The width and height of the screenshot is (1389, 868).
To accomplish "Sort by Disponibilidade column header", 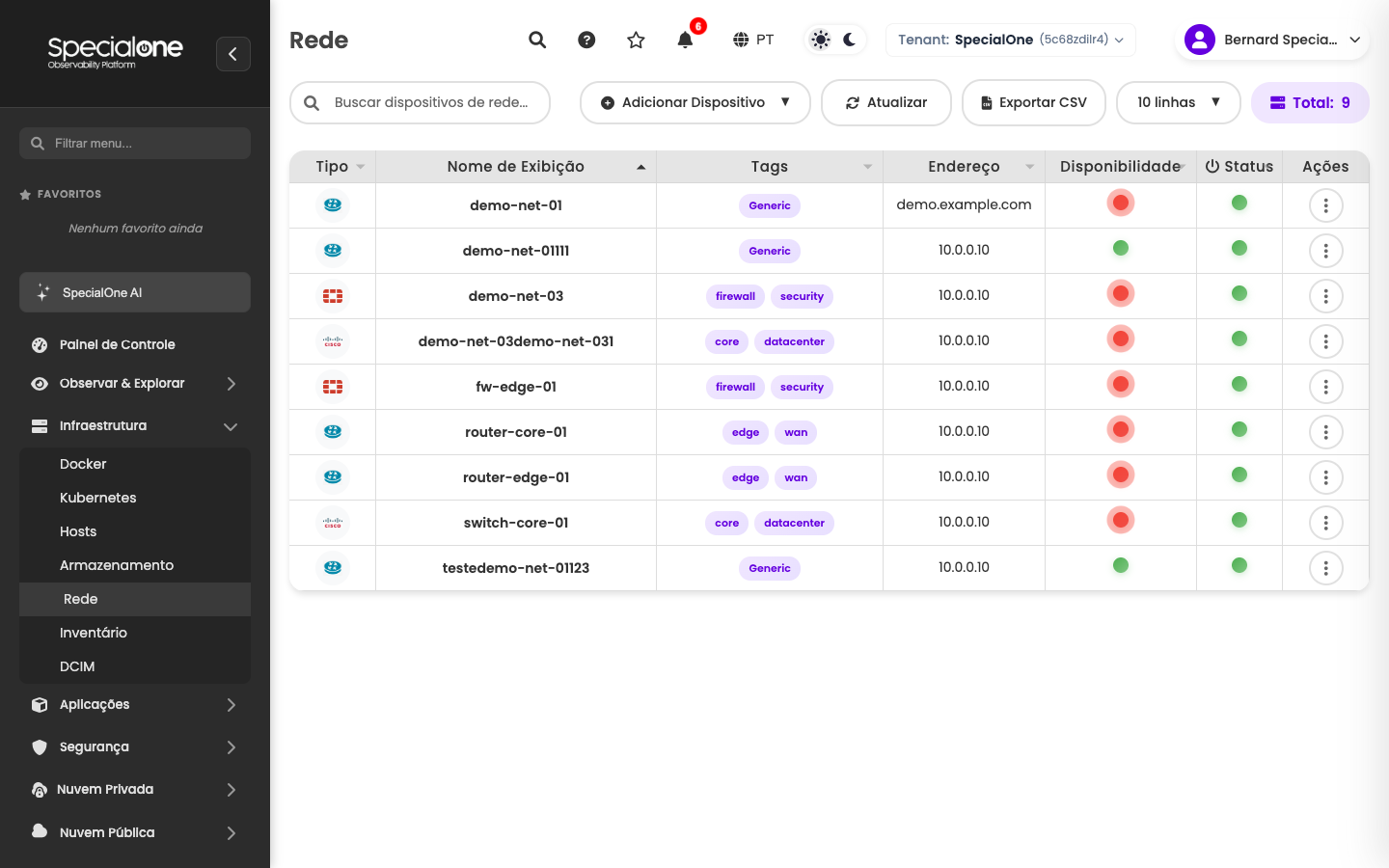I will [x=1121, y=167].
